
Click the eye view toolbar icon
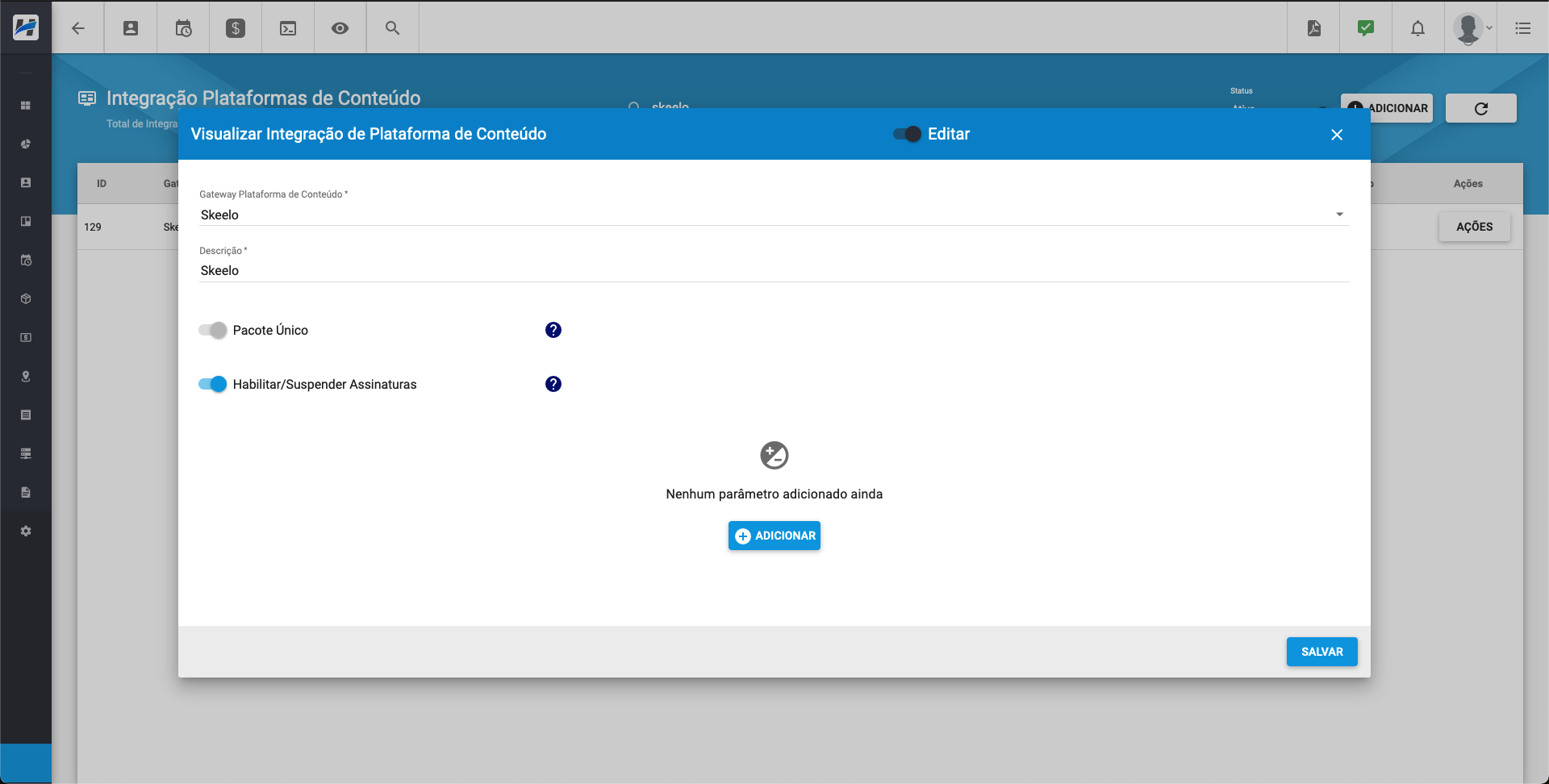coord(340,28)
